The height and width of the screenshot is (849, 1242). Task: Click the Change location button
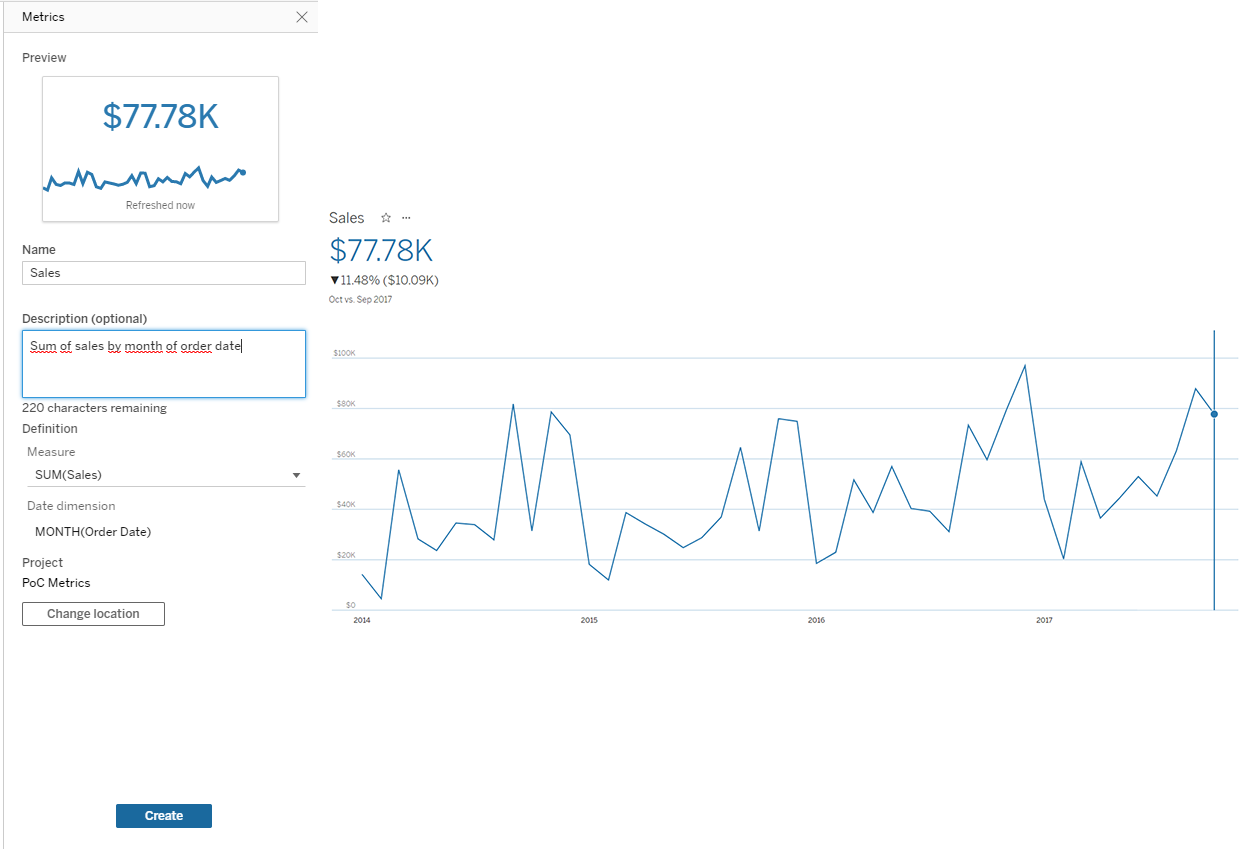[x=93, y=614]
